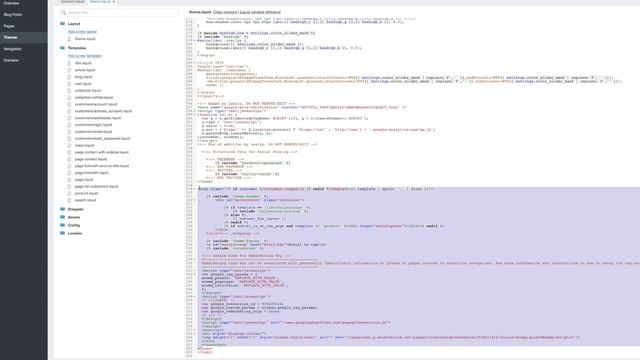Open the Older versions link
640x360 pixels.
tap(225, 12)
